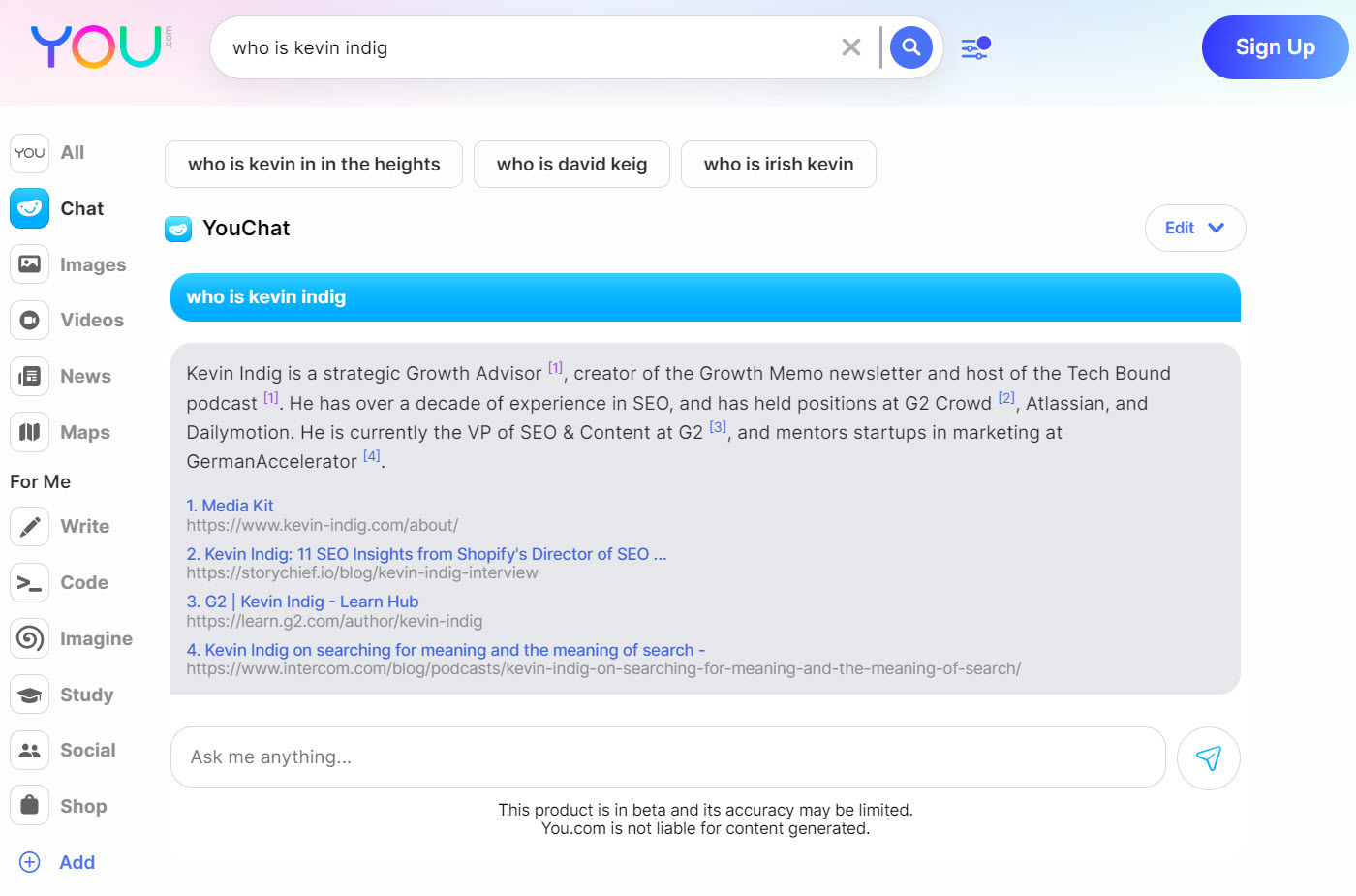Click the You.com logo
Screen dimensions: 1356x896
click(101, 46)
